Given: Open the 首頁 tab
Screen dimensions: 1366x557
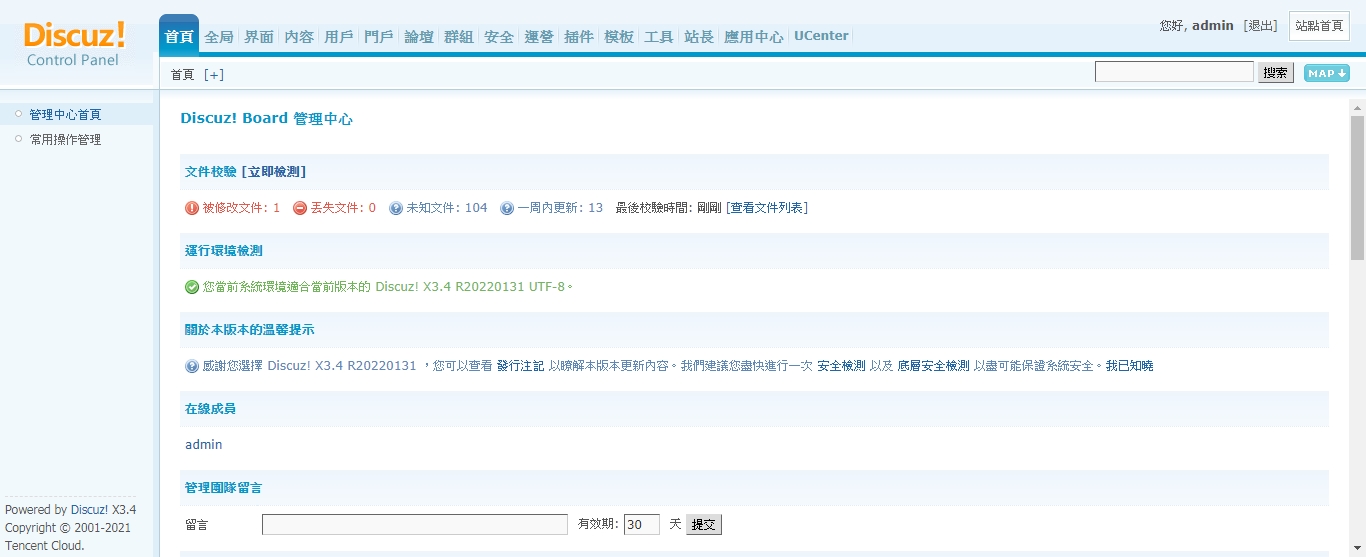Looking at the screenshot, I should pyautogui.click(x=179, y=36).
